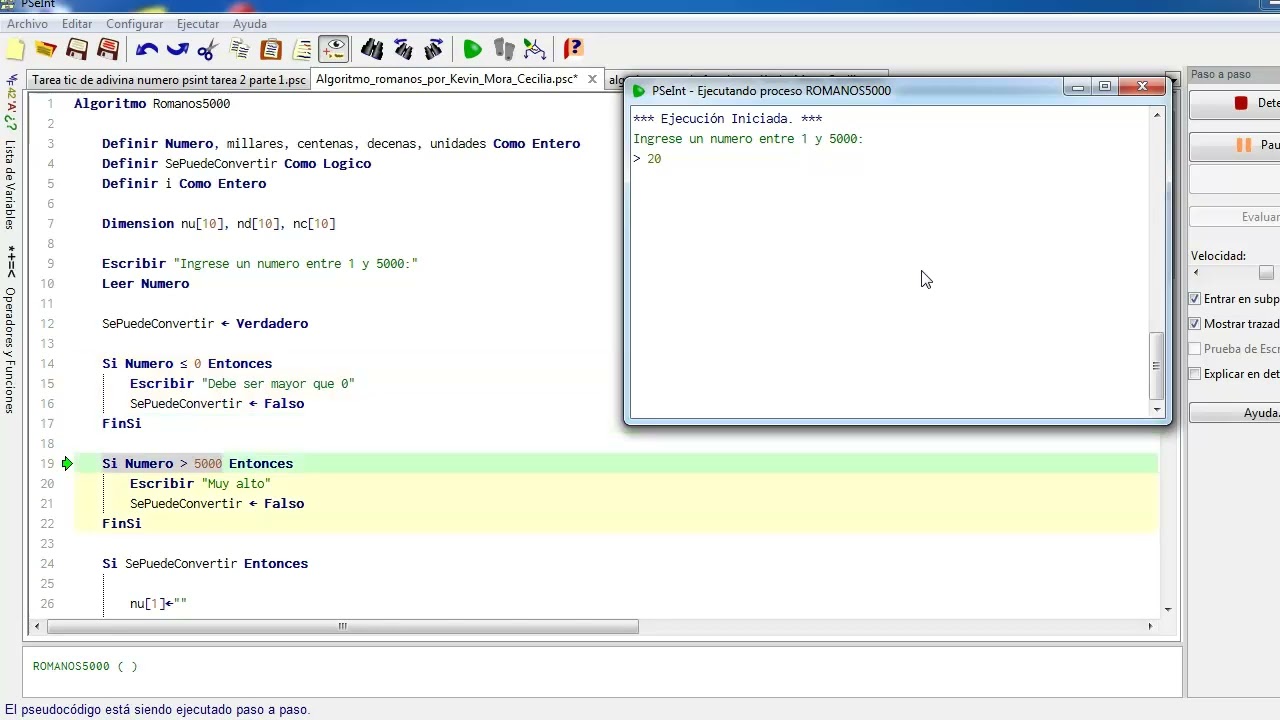The width and height of the screenshot is (1280, 720).
Task: Click the Velocidad slider left arrow
Action: coord(1197,273)
